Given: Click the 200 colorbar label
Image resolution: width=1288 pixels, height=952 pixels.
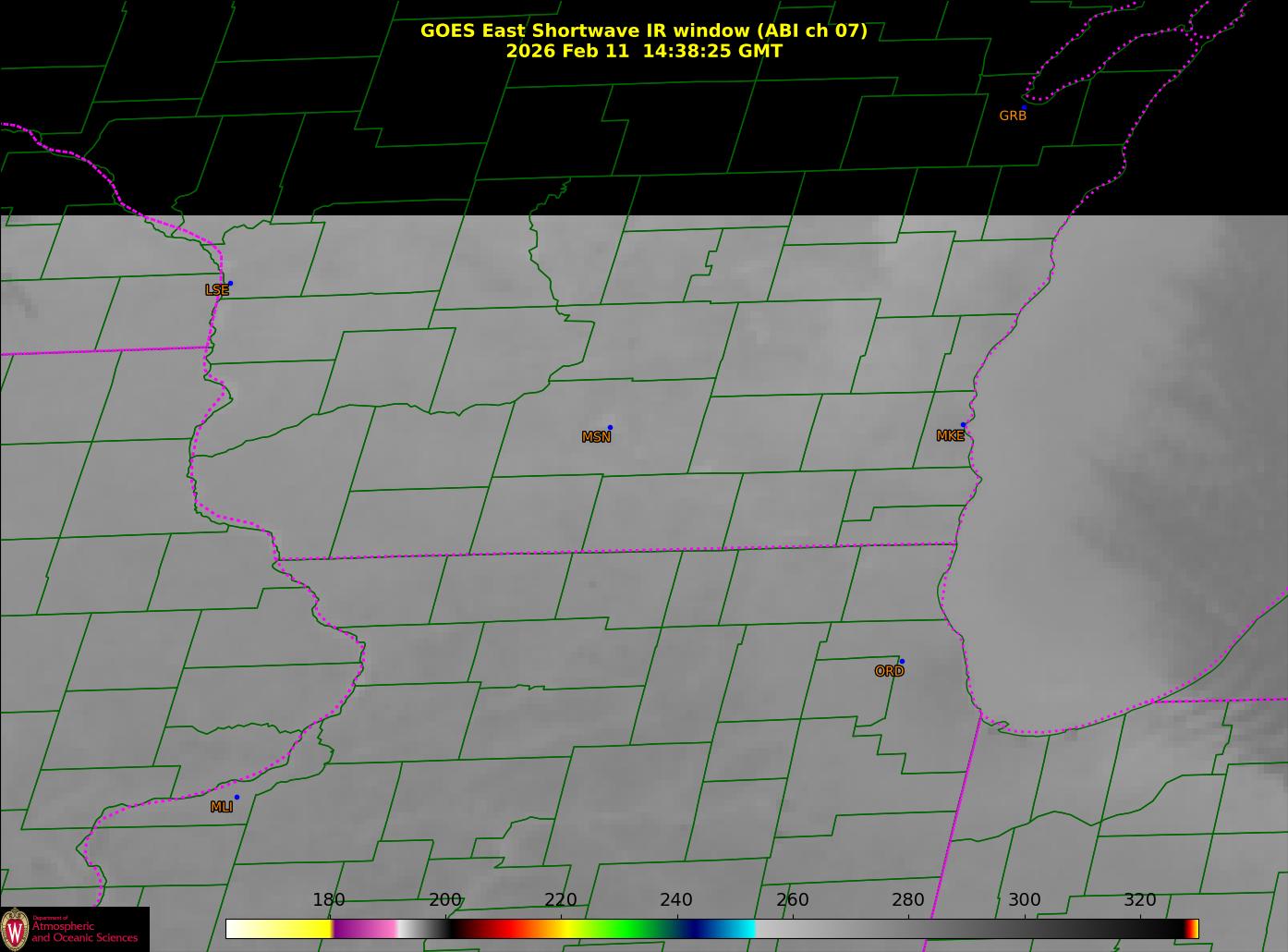Looking at the screenshot, I should click(x=444, y=899).
